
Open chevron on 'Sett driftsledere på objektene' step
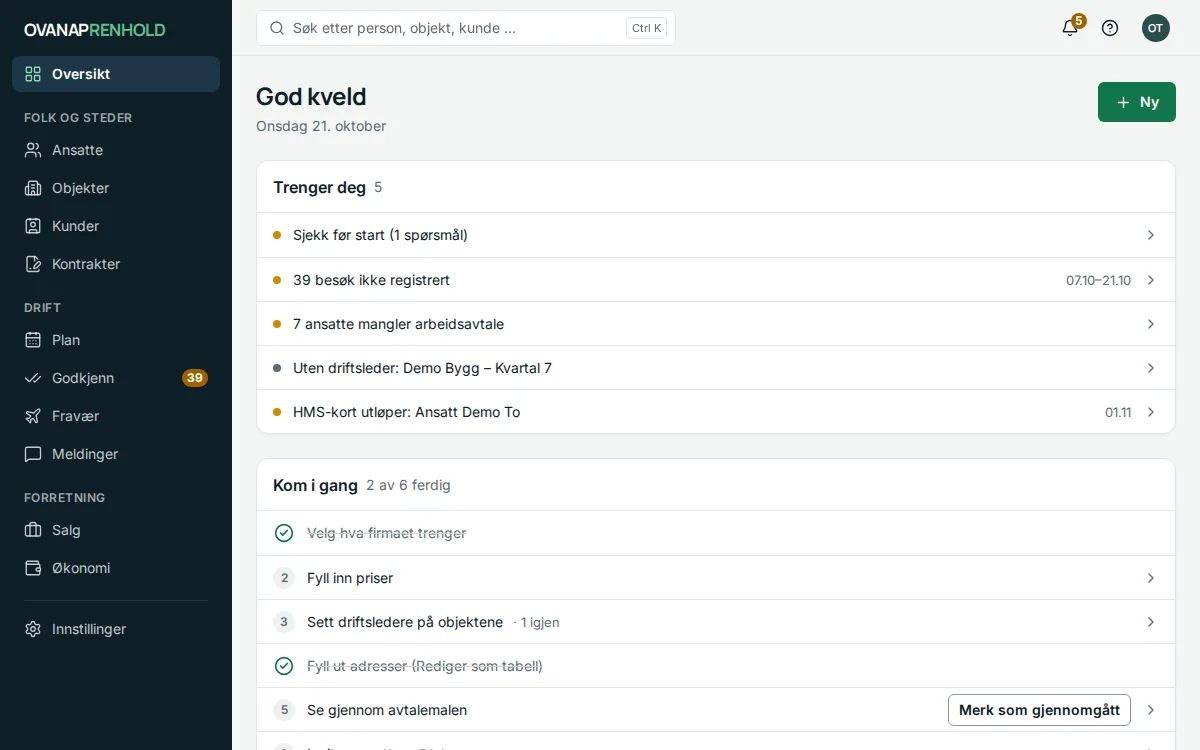(1151, 622)
